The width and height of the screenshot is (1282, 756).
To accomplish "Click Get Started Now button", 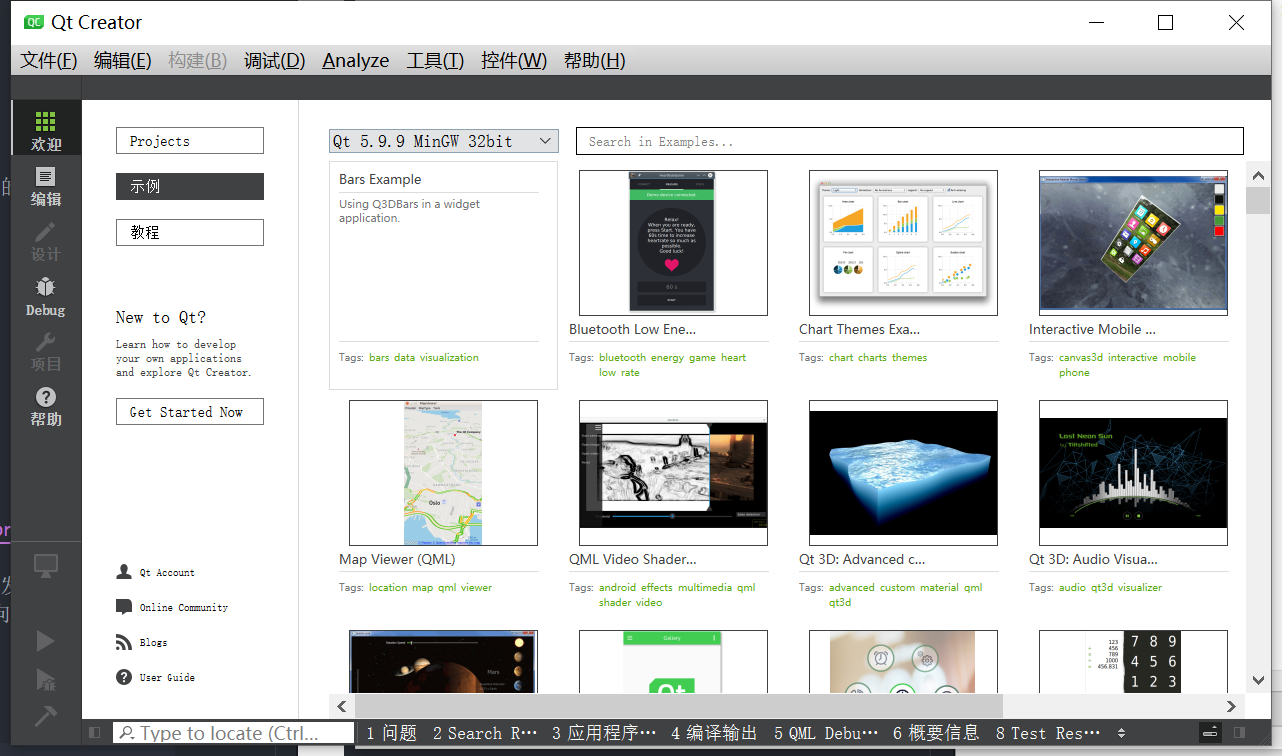I will pyautogui.click(x=190, y=412).
